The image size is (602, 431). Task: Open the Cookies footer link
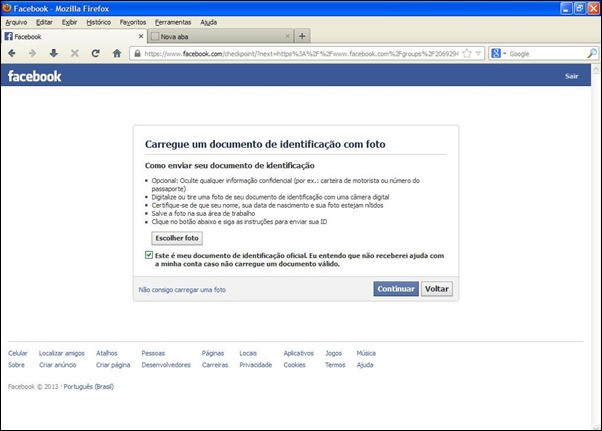(x=294, y=365)
